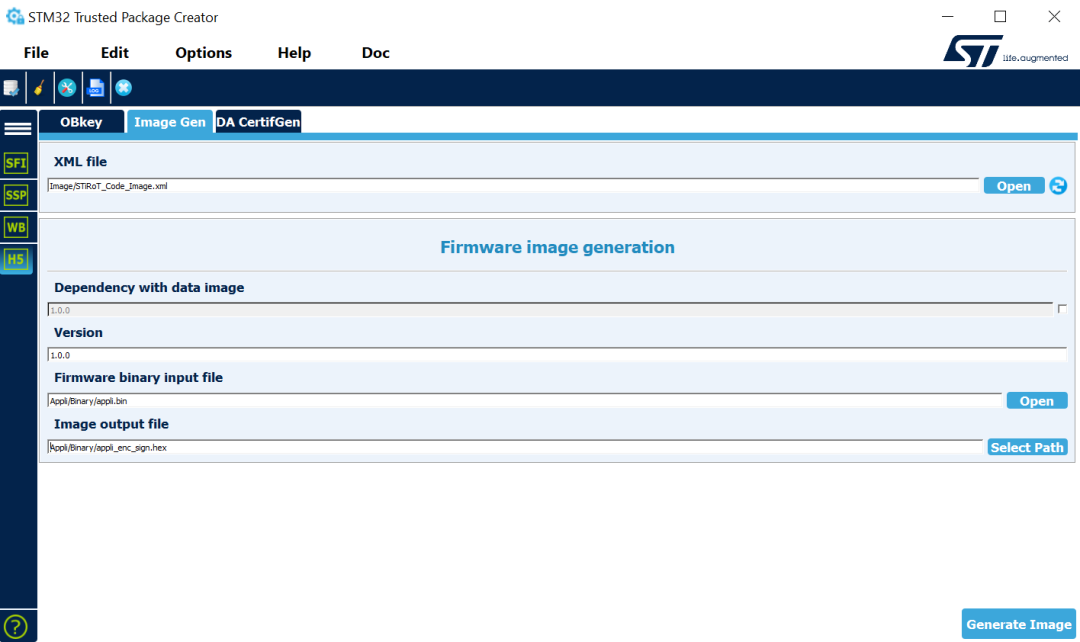Click the refresh icon next to XML Open
1080x642 pixels.
click(x=1058, y=186)
